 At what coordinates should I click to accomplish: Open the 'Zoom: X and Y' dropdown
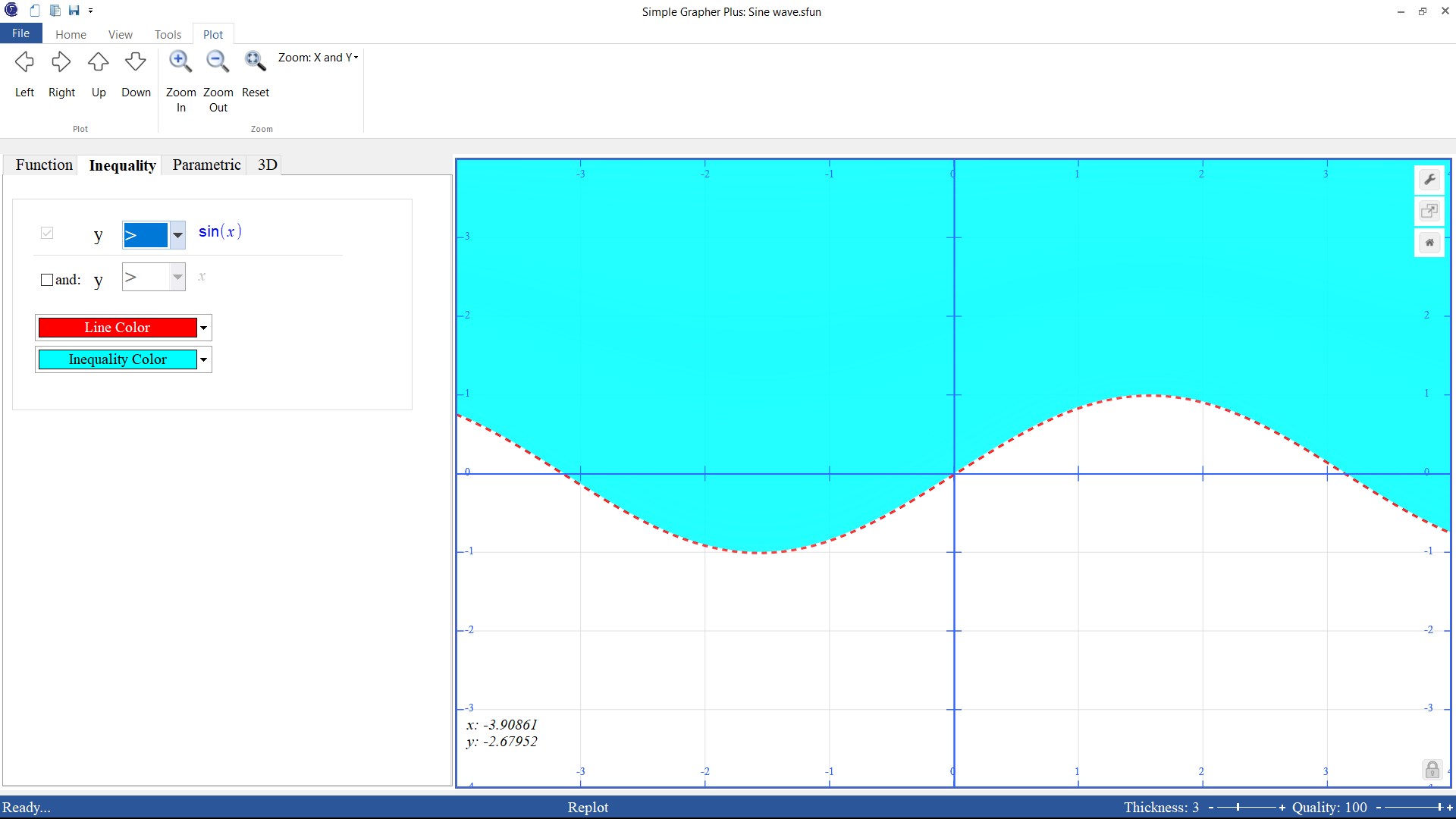coord(318,58)
